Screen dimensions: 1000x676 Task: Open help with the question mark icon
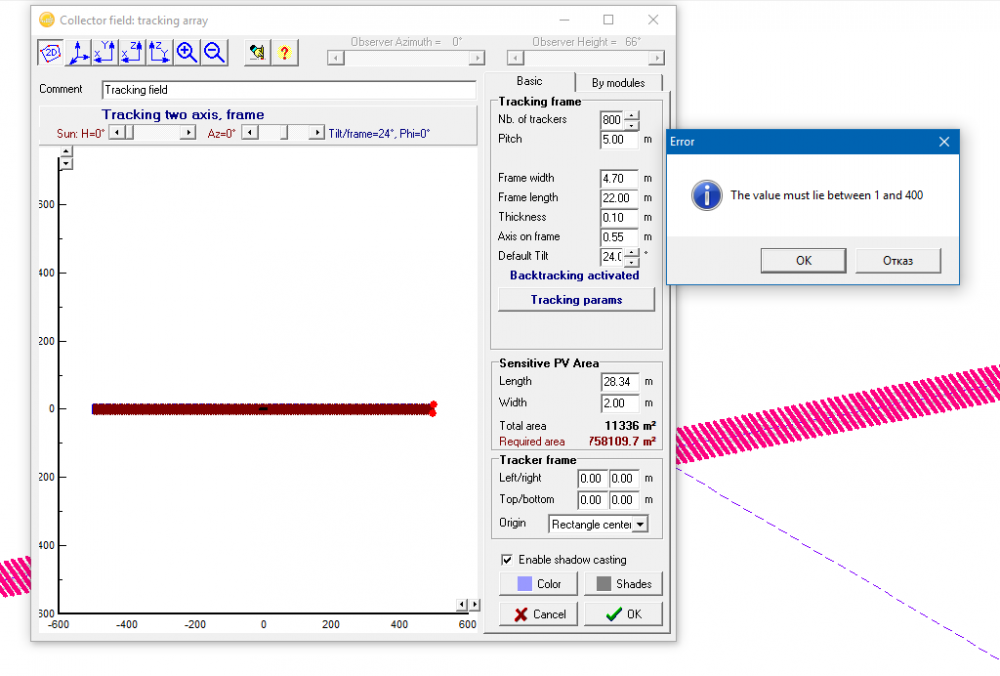click(285, 52)
